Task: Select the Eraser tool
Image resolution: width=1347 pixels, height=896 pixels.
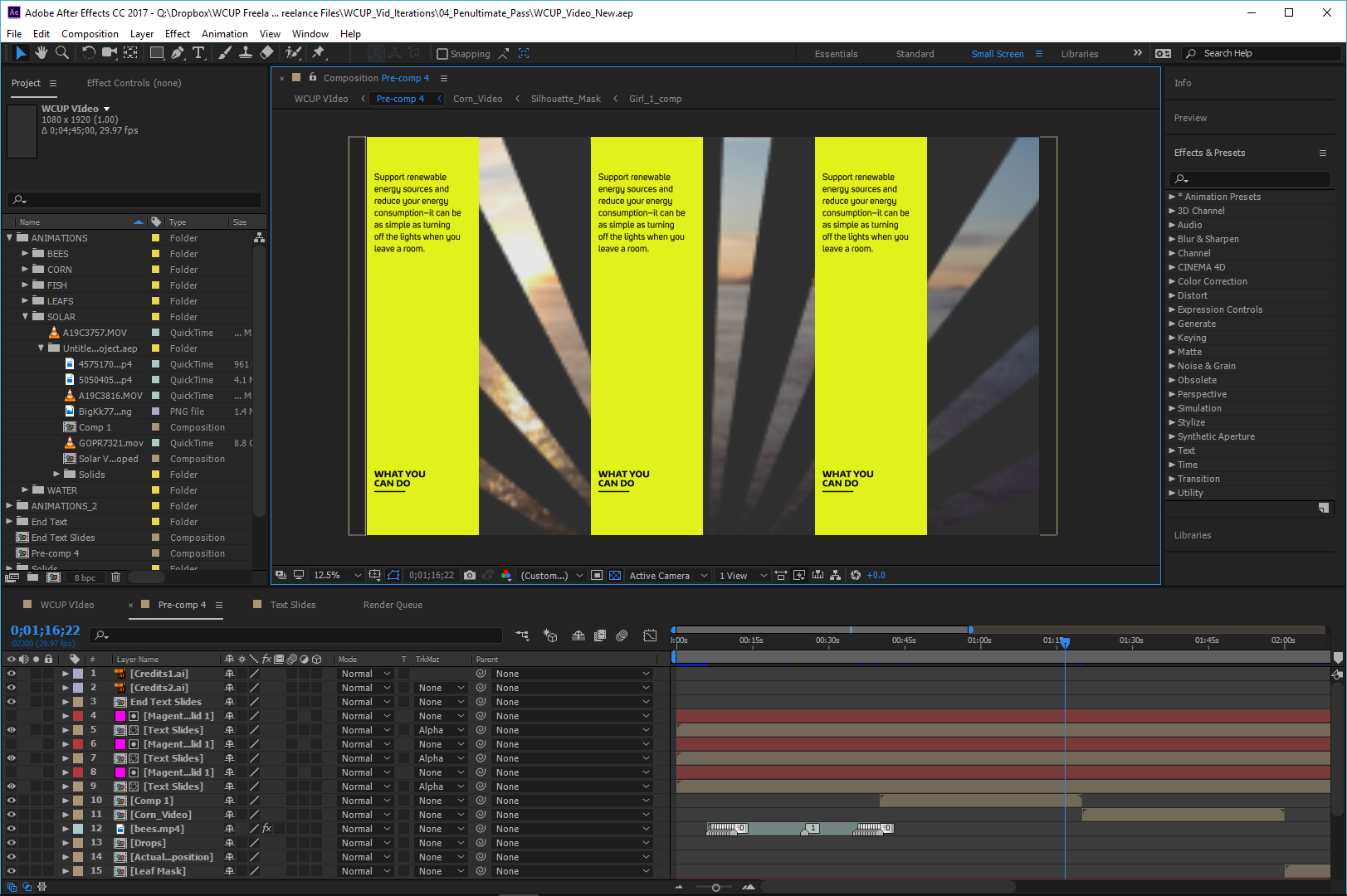Action: pos(266,53)
